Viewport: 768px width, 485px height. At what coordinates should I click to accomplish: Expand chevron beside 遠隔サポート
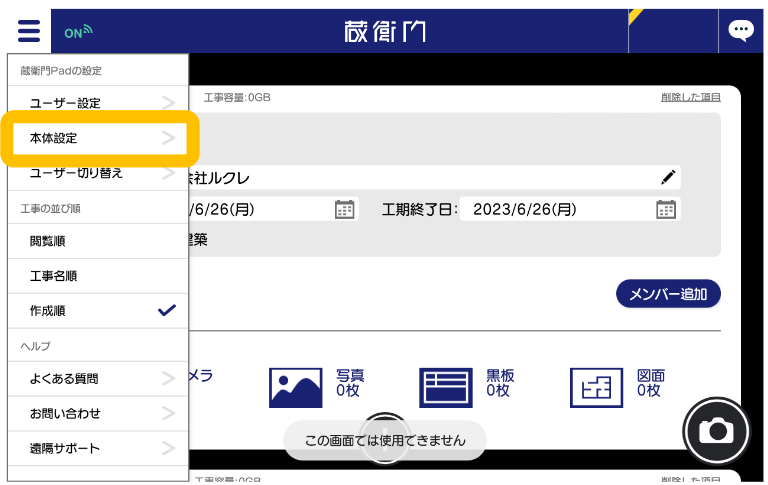click(168, 448)
